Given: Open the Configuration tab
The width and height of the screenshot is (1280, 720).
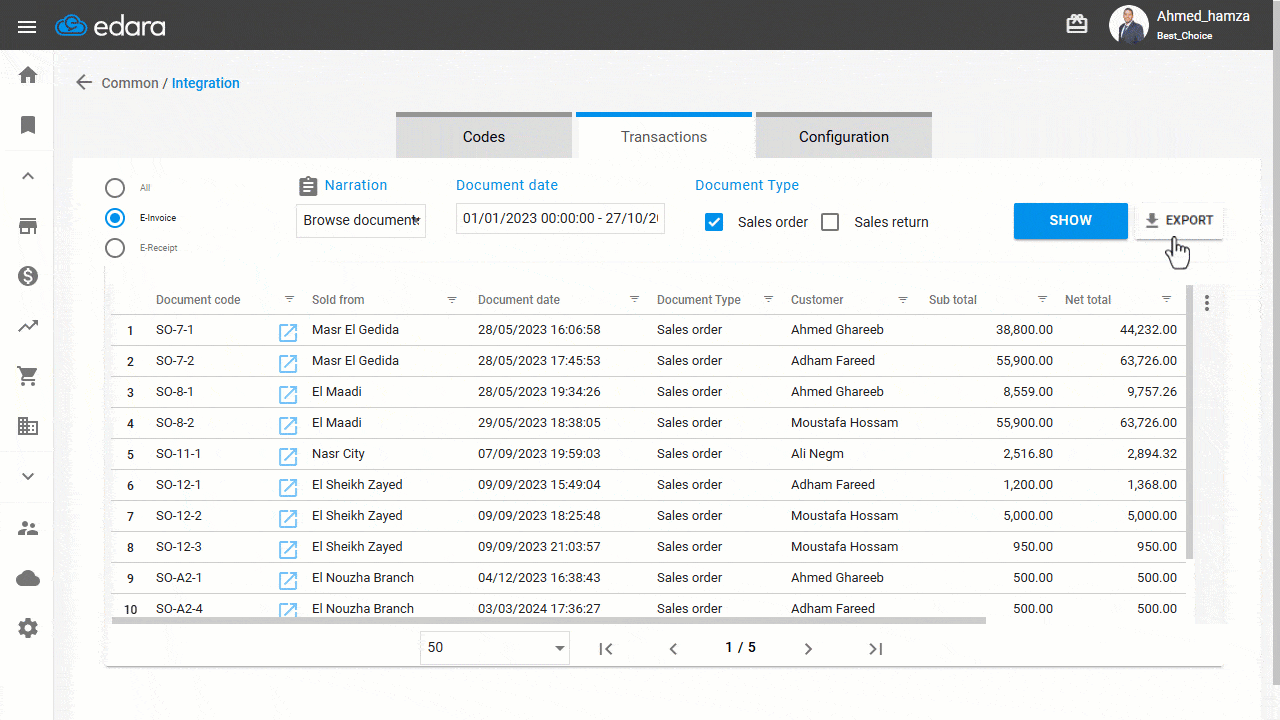Looking at the screenshot, I should point(843,135).
